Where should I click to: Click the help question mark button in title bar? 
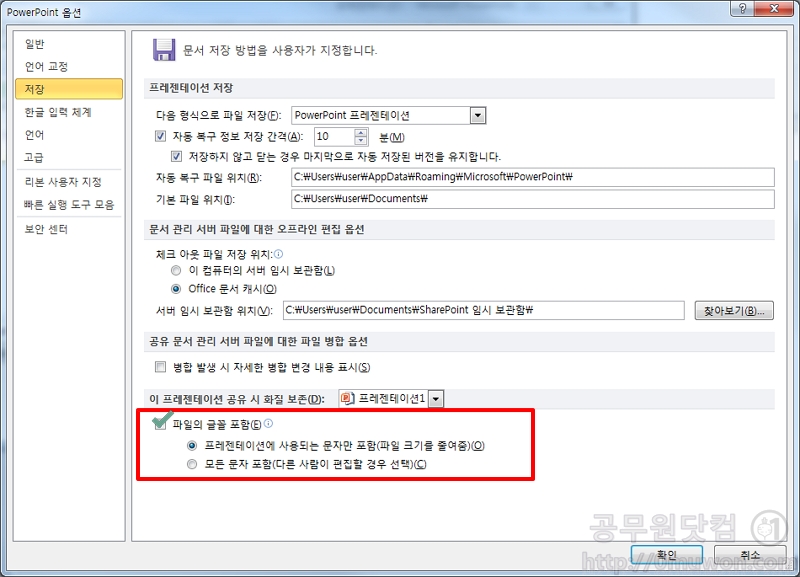[x=743, y=8]
